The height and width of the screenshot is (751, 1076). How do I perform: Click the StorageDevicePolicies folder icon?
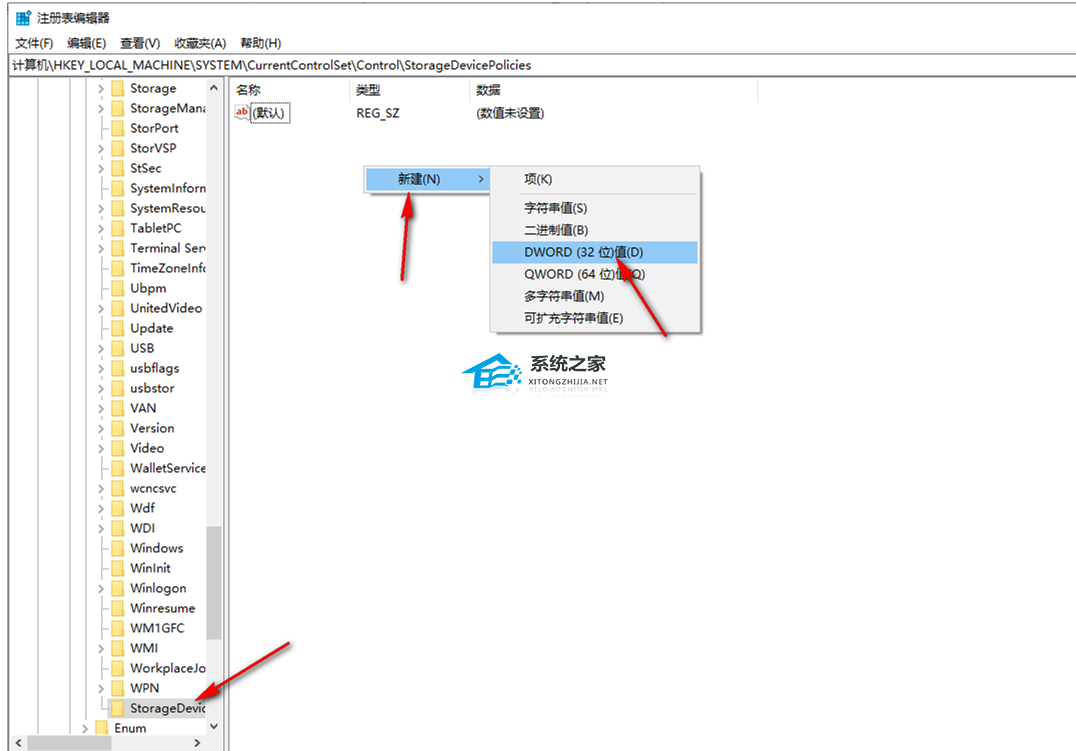pos(120,708)
